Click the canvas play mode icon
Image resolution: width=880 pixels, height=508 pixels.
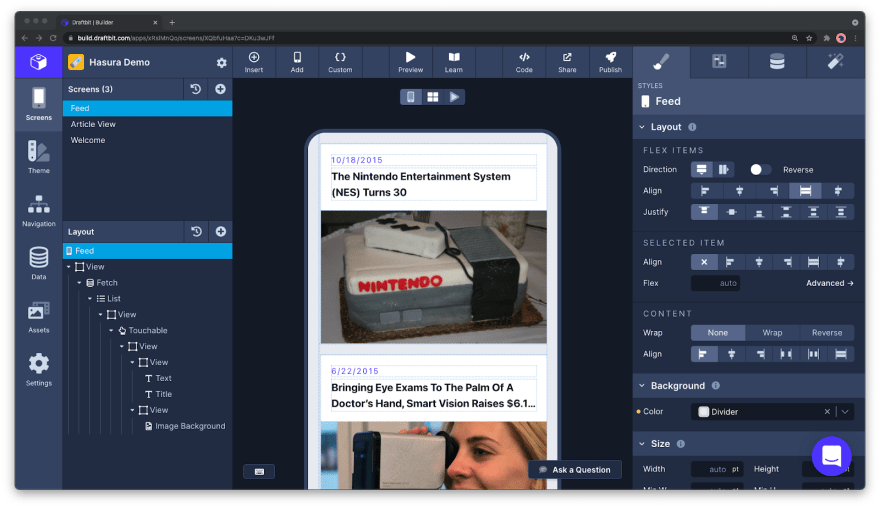(x=454, y=97)
